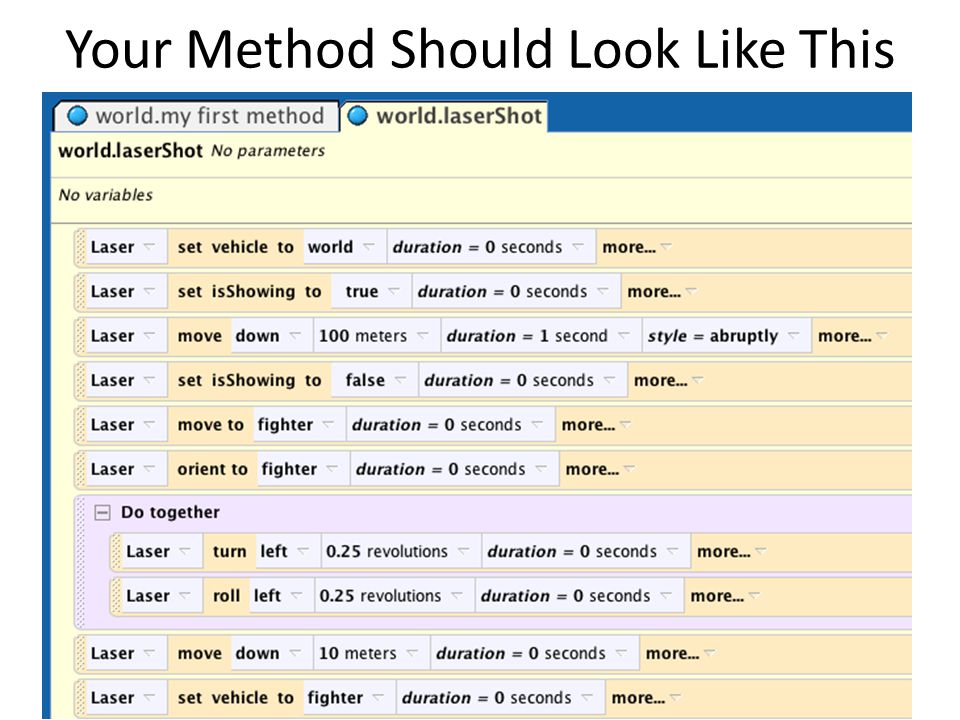Open Laser dropdown in orient to fighter row
This screenshot has width=960, height=720.
click(126, 469)
